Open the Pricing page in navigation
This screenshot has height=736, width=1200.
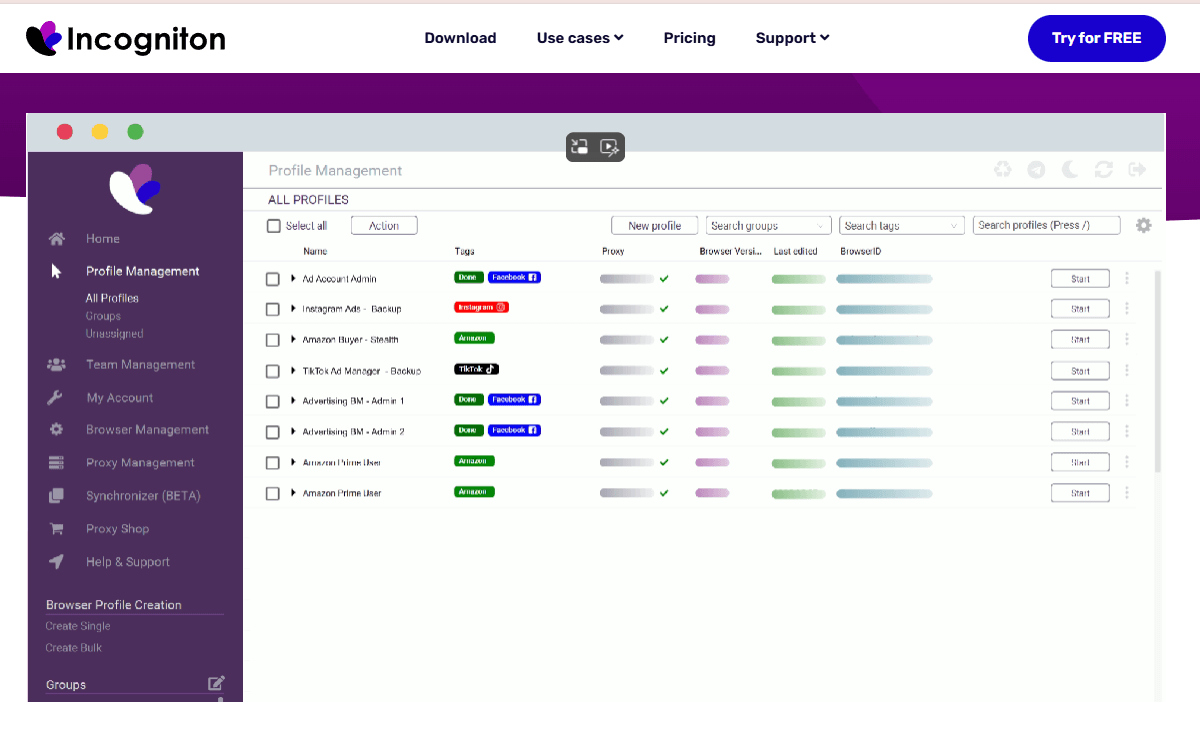(x=689, y=38)
